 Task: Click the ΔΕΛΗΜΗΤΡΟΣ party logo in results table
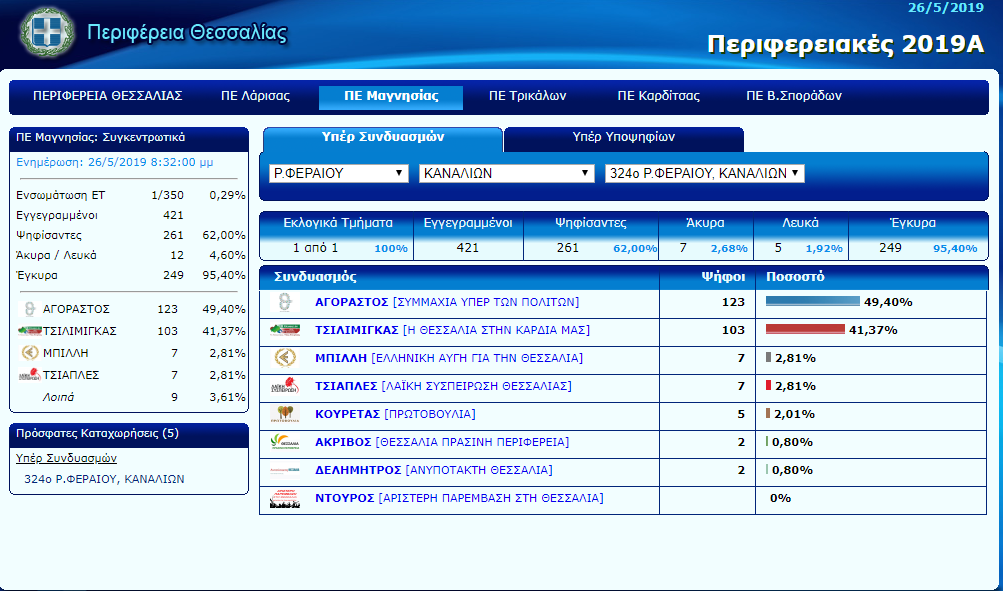[x=284, y=470]
